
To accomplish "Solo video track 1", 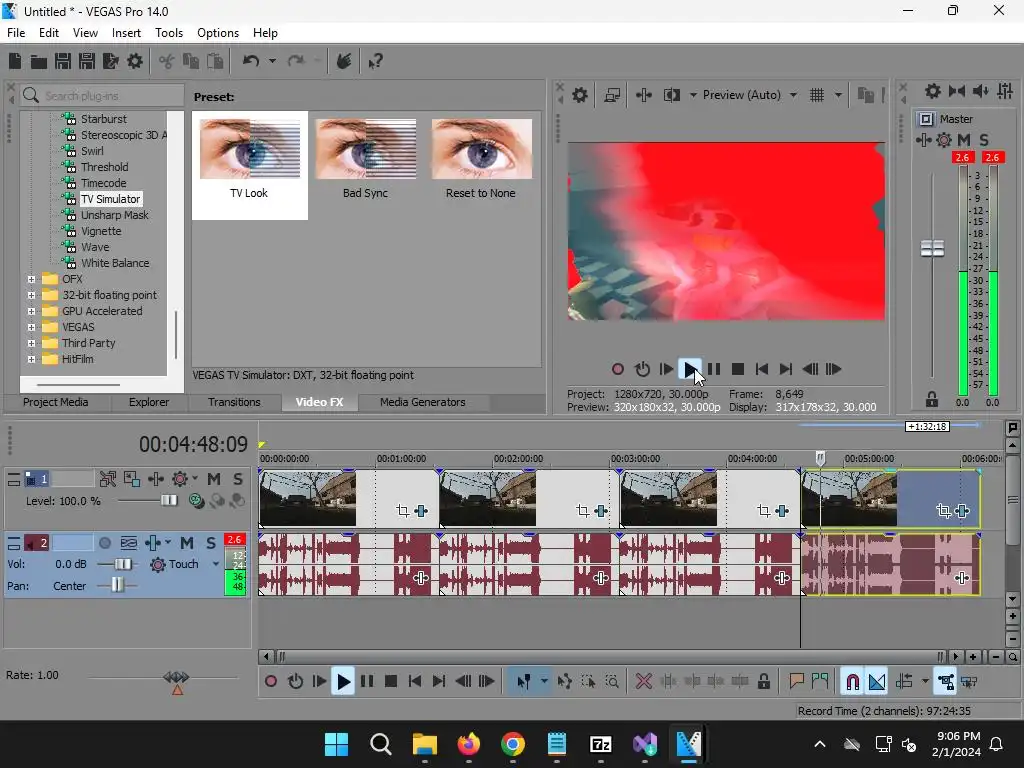I will [238, 479].
